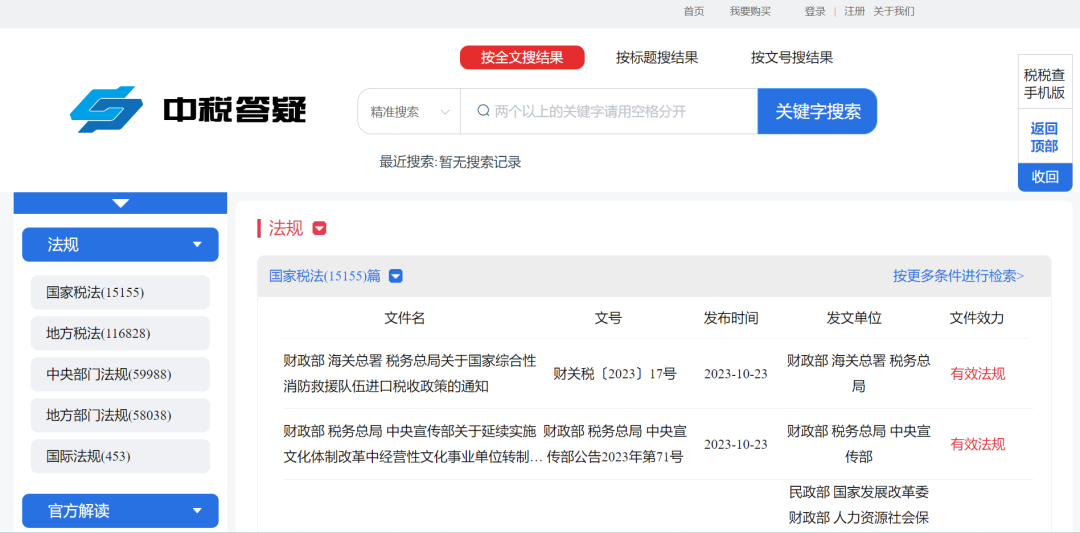Image resolution: width=1080 pixels, height=533 pixels.
Task: Click the magnifier icon in search box
Action: [x=483, y=111]
